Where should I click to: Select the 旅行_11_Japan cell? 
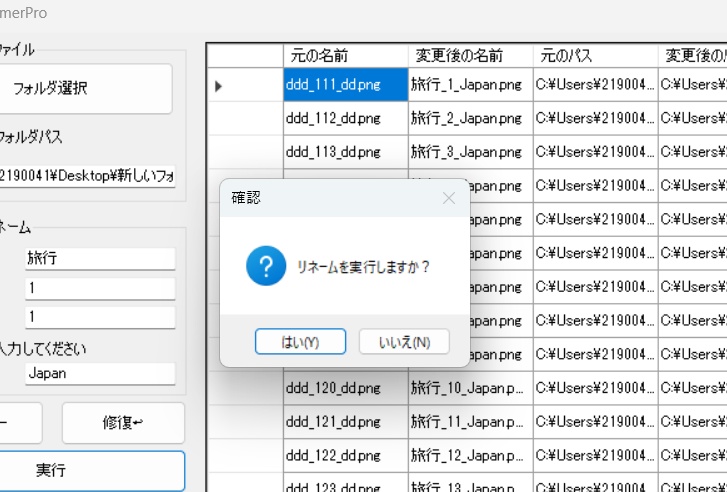coord(471,422)
